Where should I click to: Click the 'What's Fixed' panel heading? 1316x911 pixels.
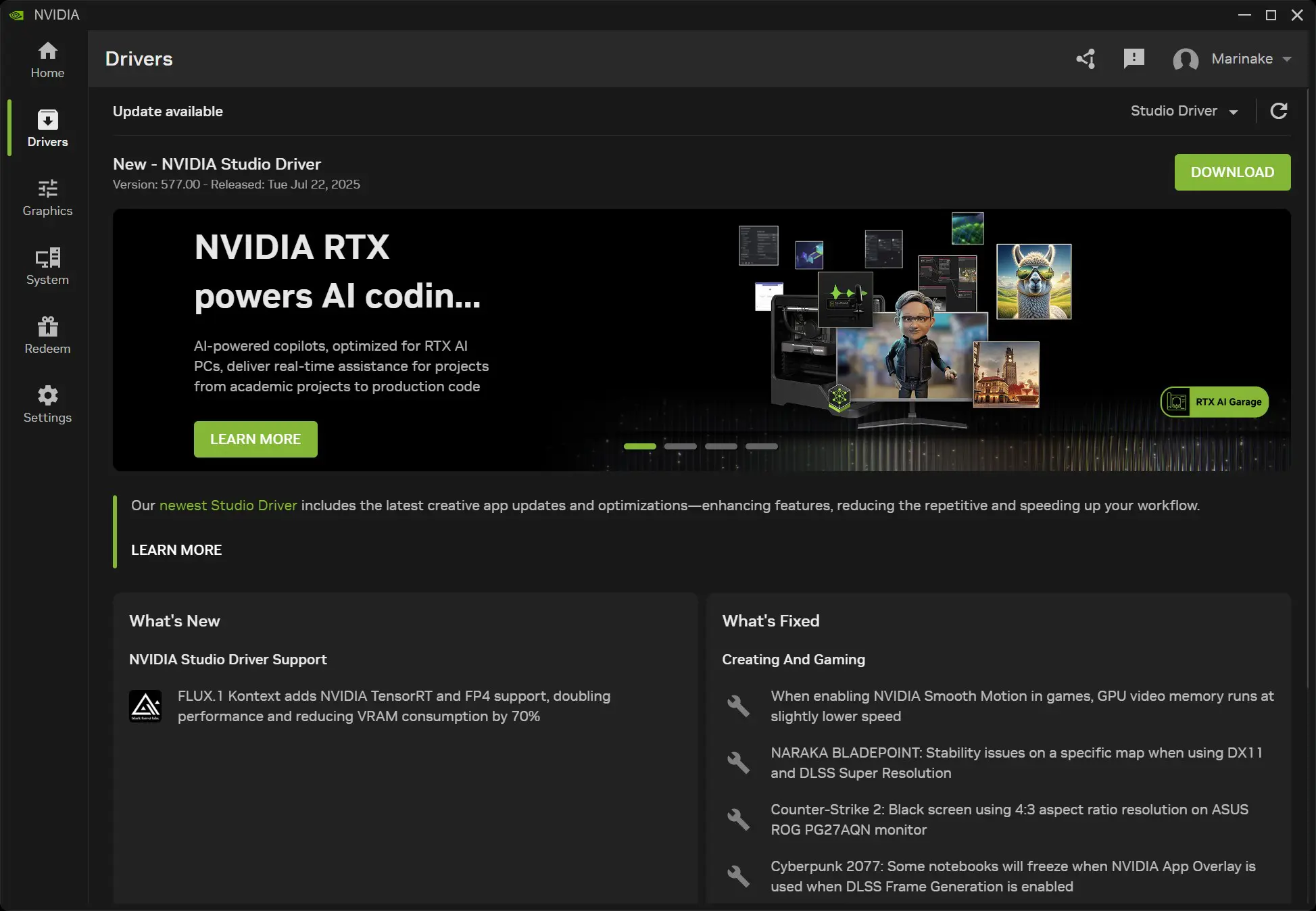tap(771, 621)
